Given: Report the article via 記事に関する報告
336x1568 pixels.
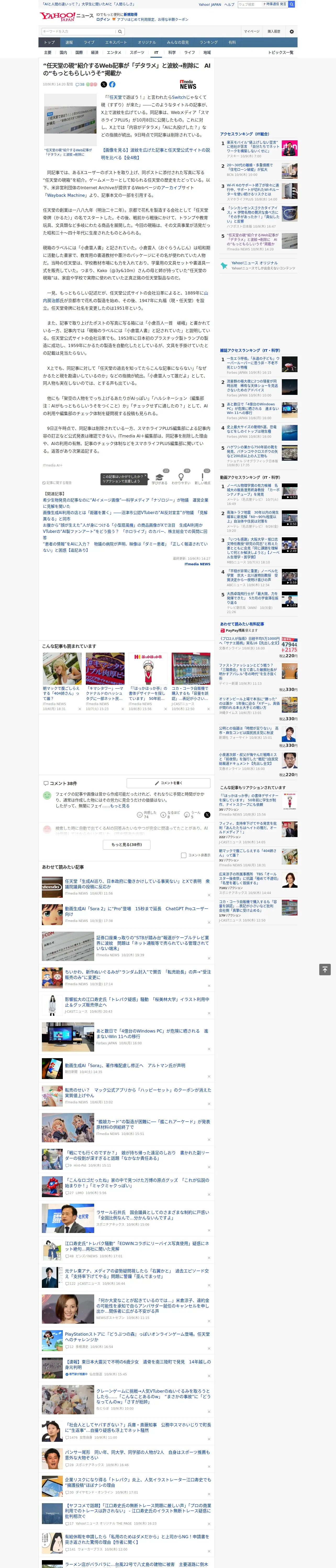Looking at the screenshot, I should tap(57, 483).
